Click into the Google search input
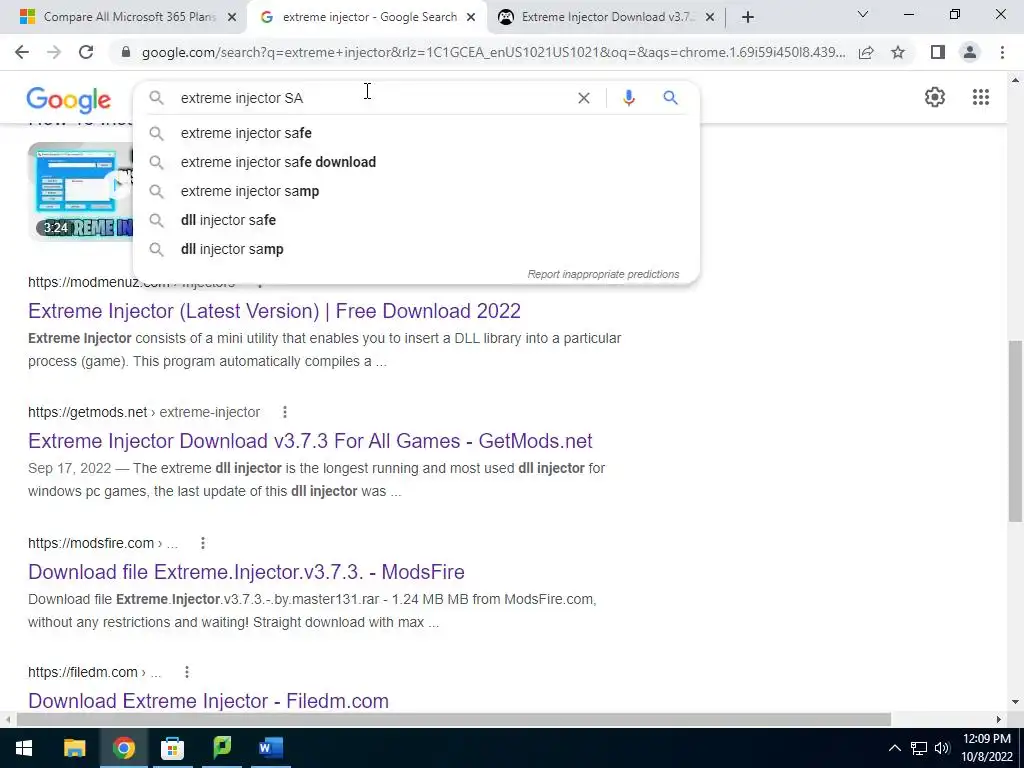 pyautogui.click(x=372, y=98)
